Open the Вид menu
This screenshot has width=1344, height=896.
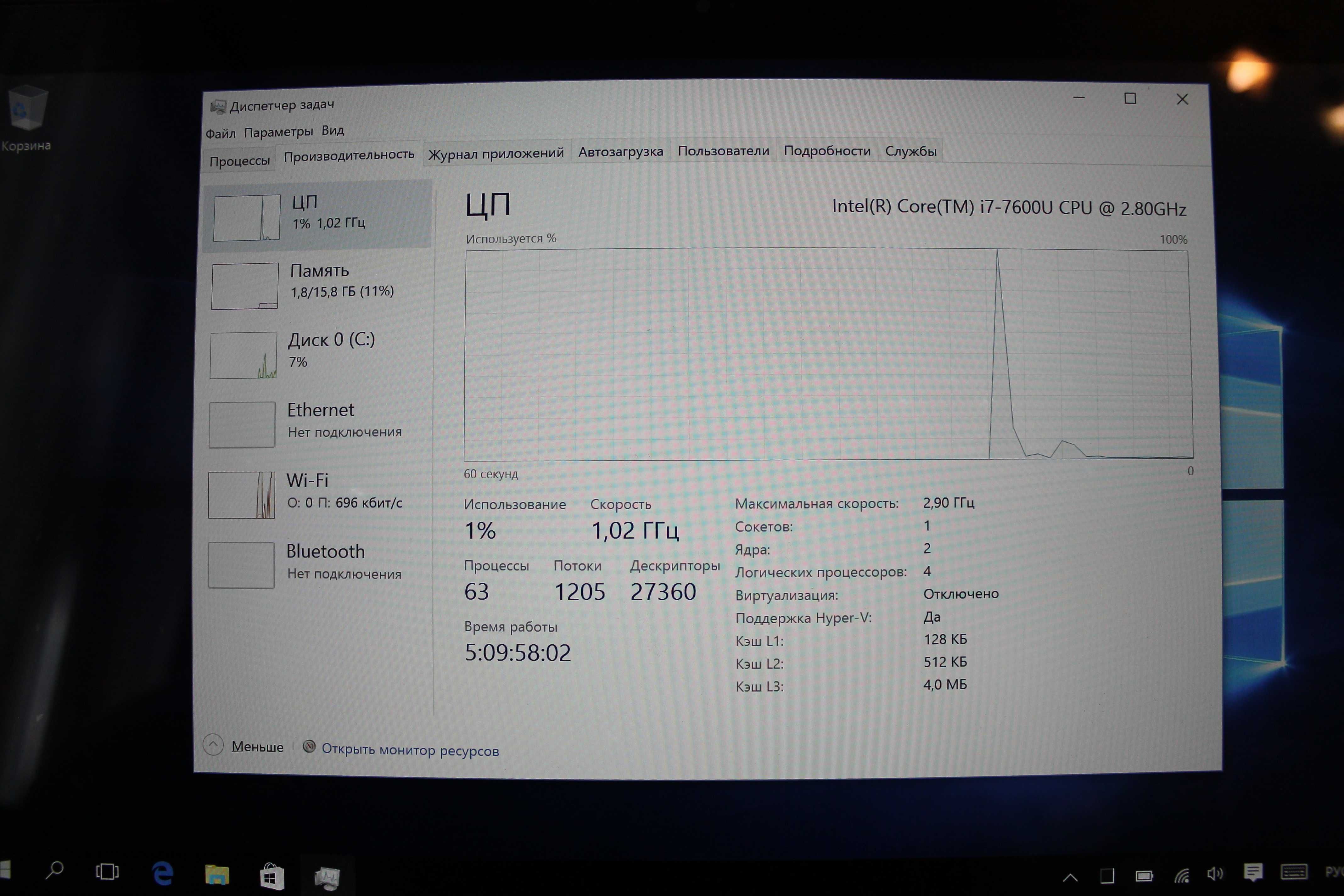coord(333,130)
